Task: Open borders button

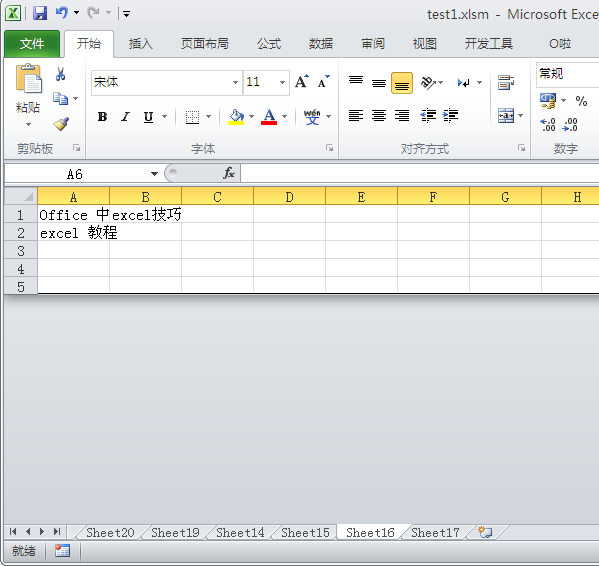Action: pyautogui.click(x=192, y=117)
